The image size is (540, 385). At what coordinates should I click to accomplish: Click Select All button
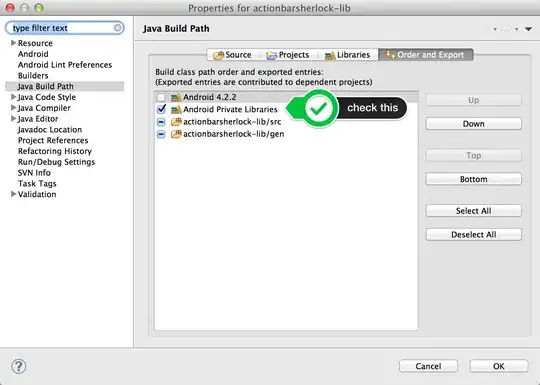click(x=474, y=211)
